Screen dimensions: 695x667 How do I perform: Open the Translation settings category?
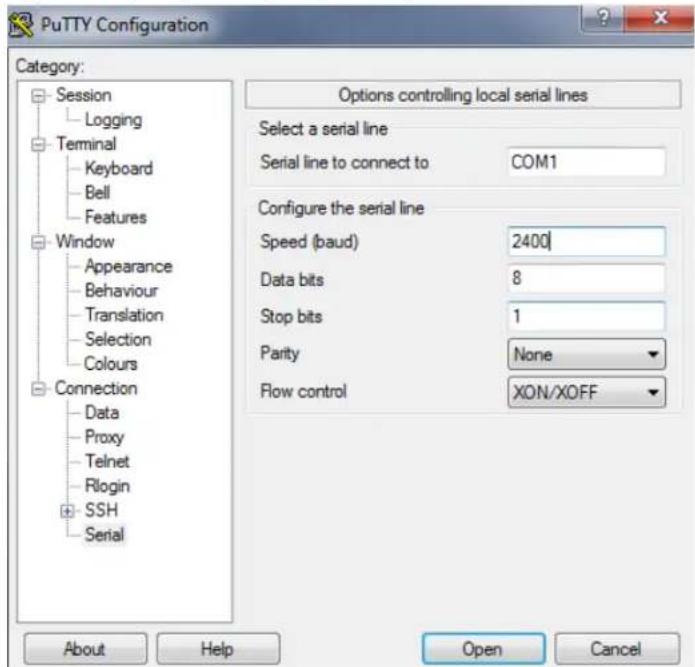click(x=124, y=315)
